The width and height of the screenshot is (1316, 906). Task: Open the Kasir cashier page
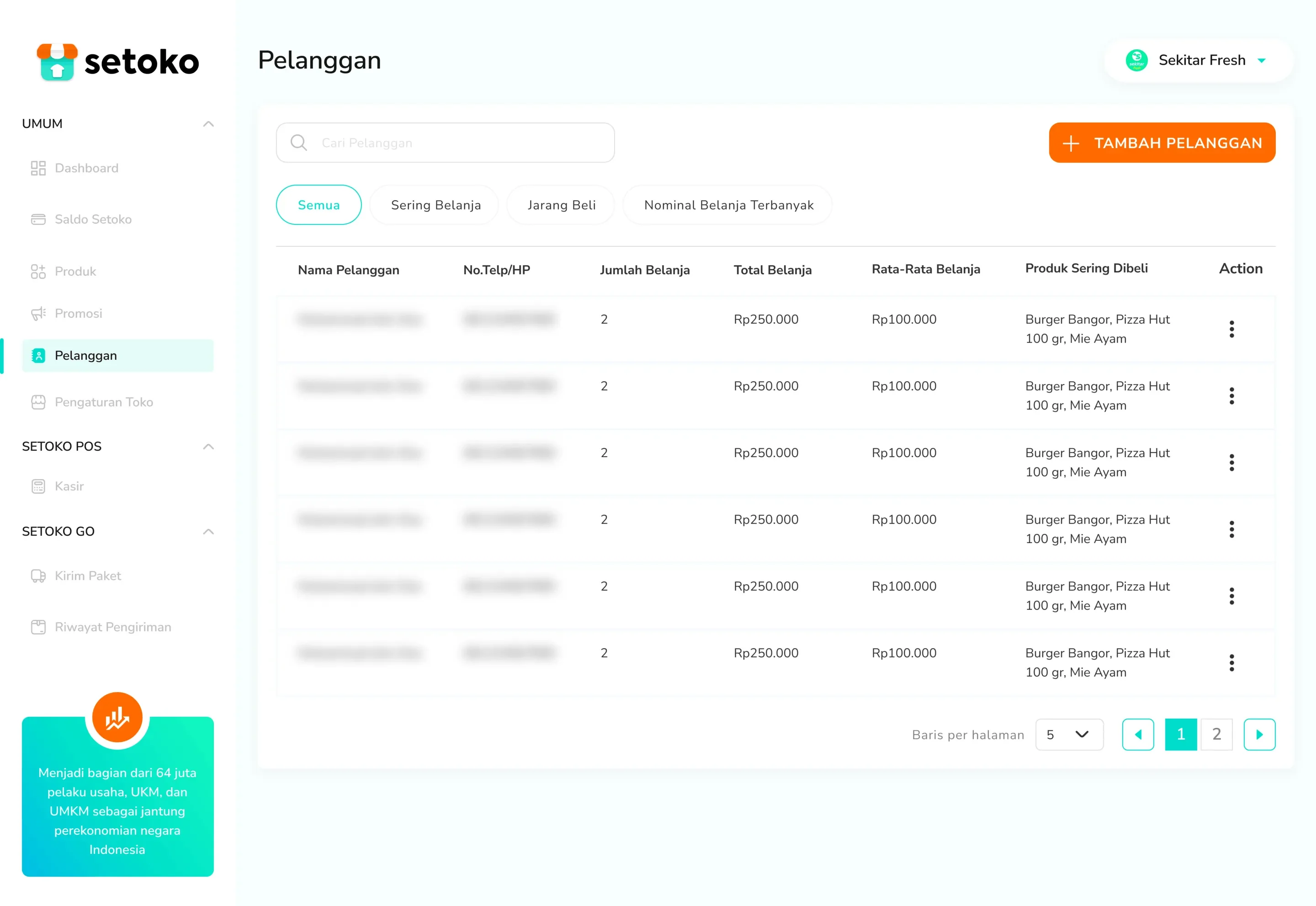57,486
